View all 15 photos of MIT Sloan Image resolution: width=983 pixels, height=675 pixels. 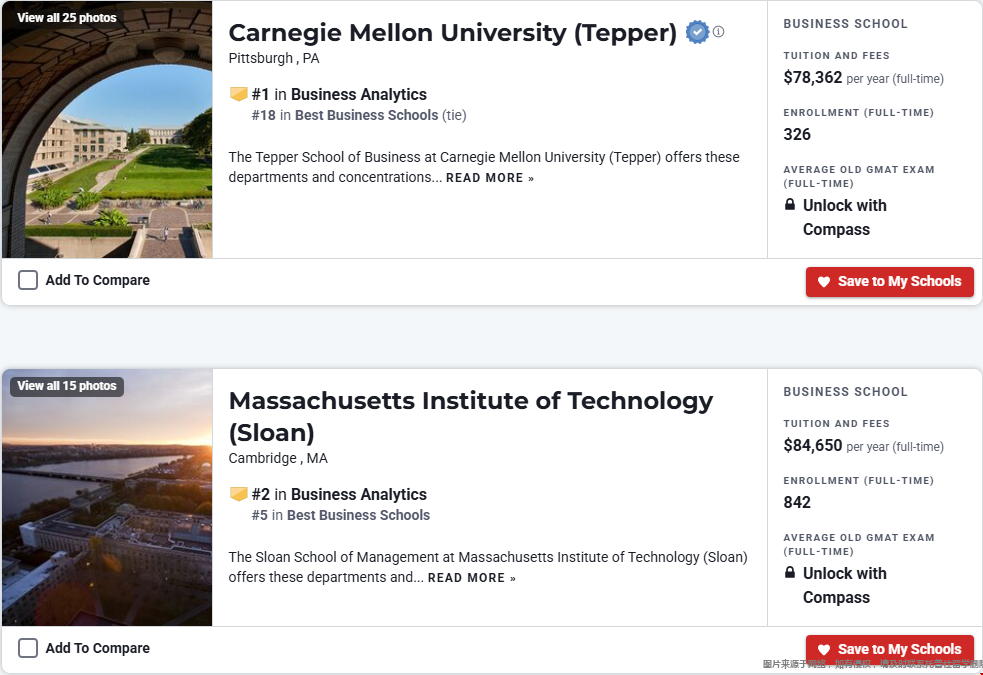[x=66, y=386]
